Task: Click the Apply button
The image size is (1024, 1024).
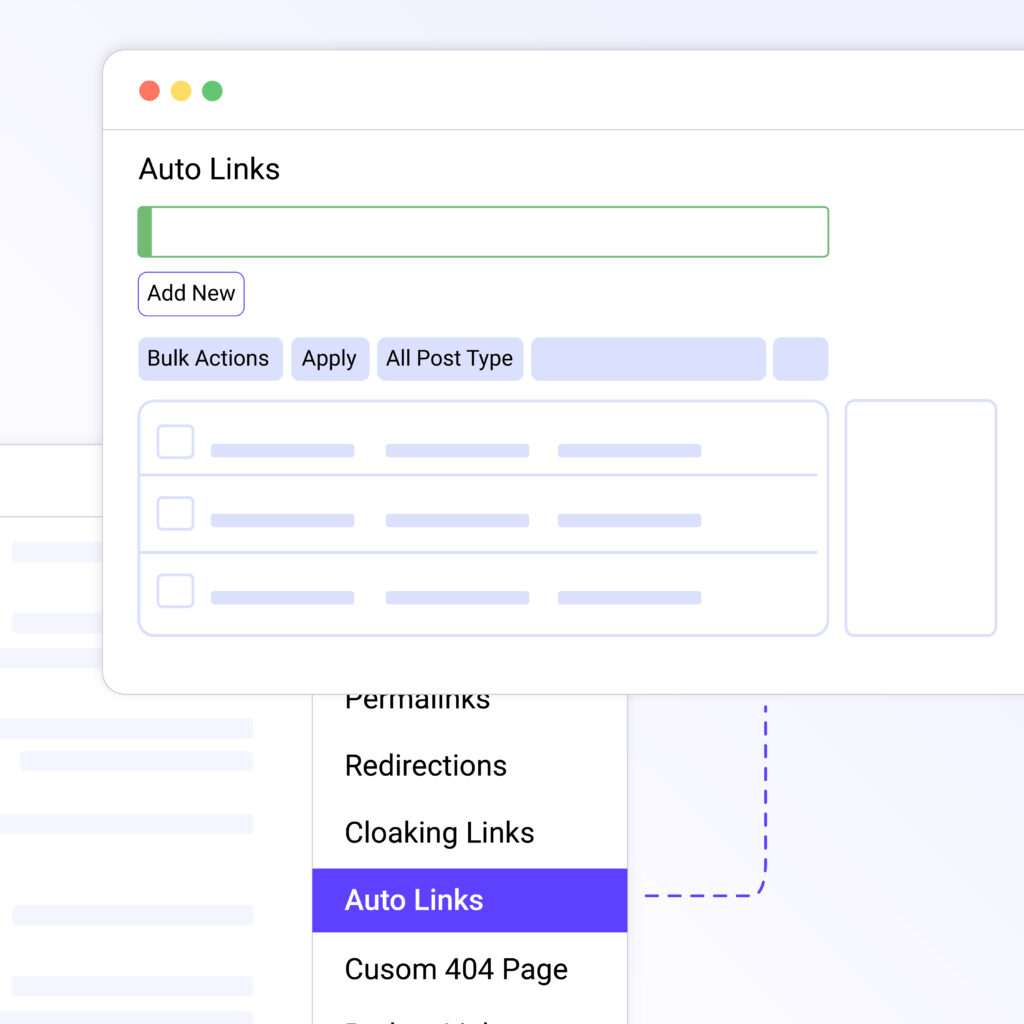Action: tap(330, 359)
